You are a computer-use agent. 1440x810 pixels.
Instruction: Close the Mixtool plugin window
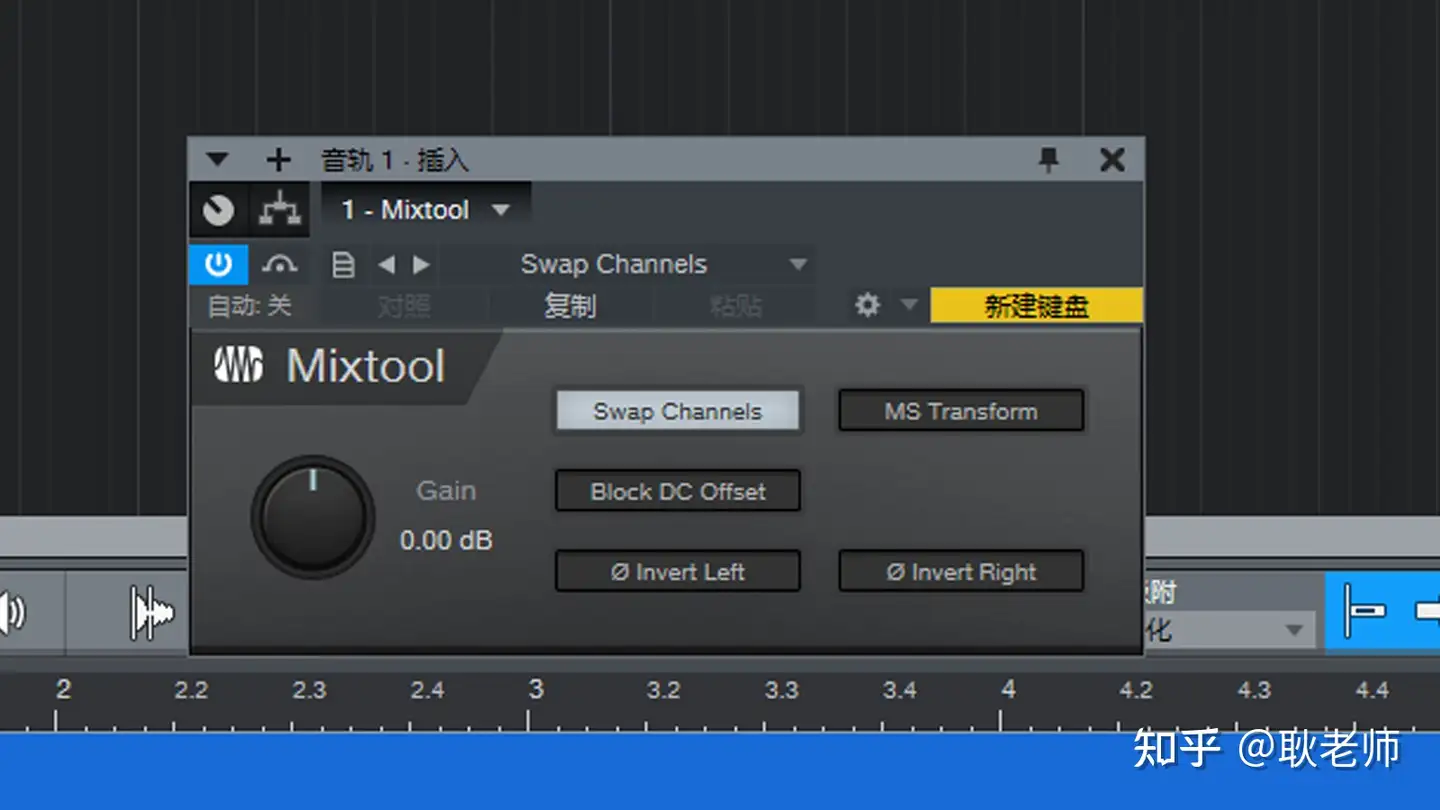[x=1112, y=160]
